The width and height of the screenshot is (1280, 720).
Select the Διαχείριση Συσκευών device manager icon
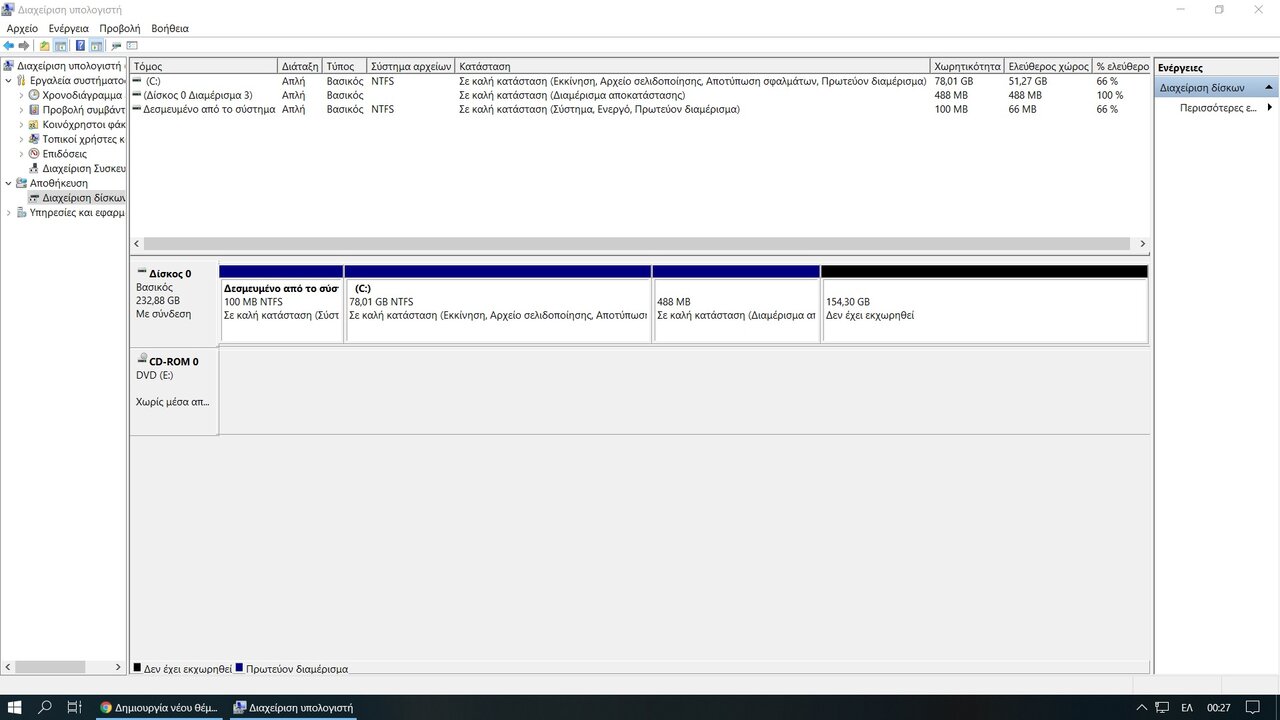click(x=34, y=169)
